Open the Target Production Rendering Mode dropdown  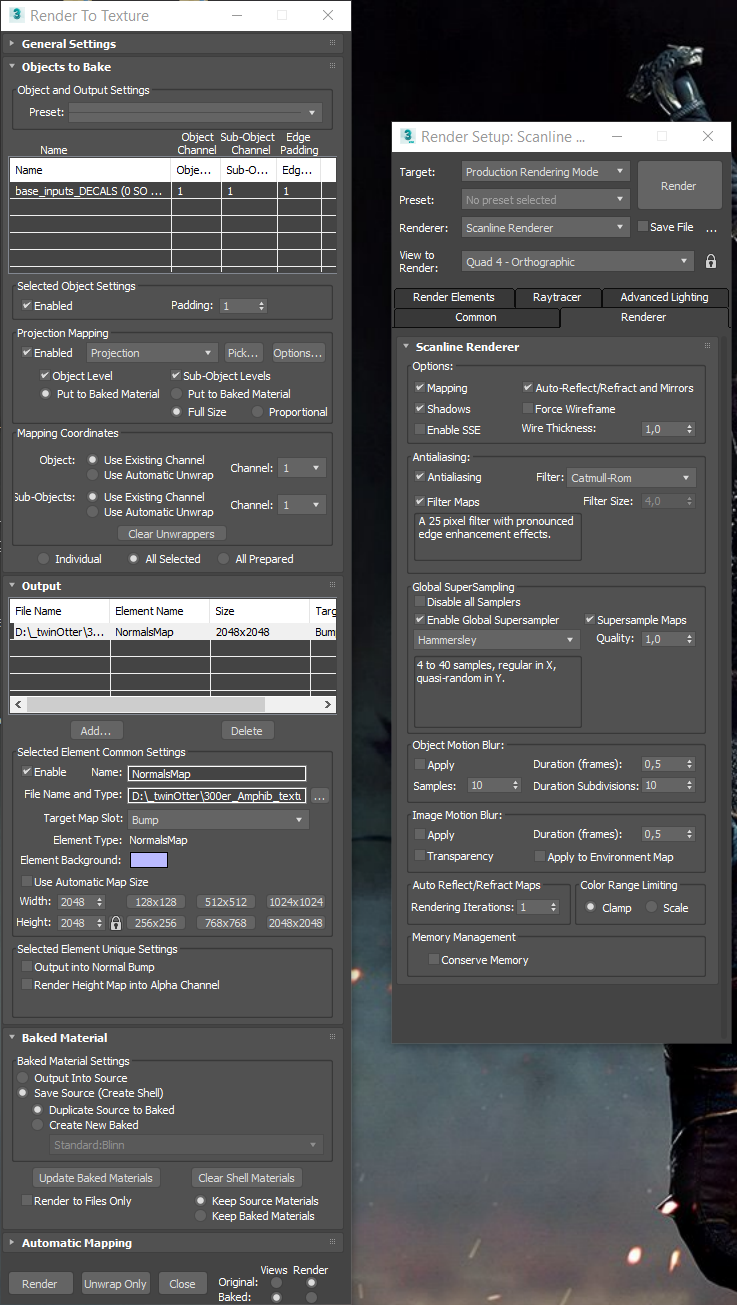pyautogui.click(x=546, y=172)
